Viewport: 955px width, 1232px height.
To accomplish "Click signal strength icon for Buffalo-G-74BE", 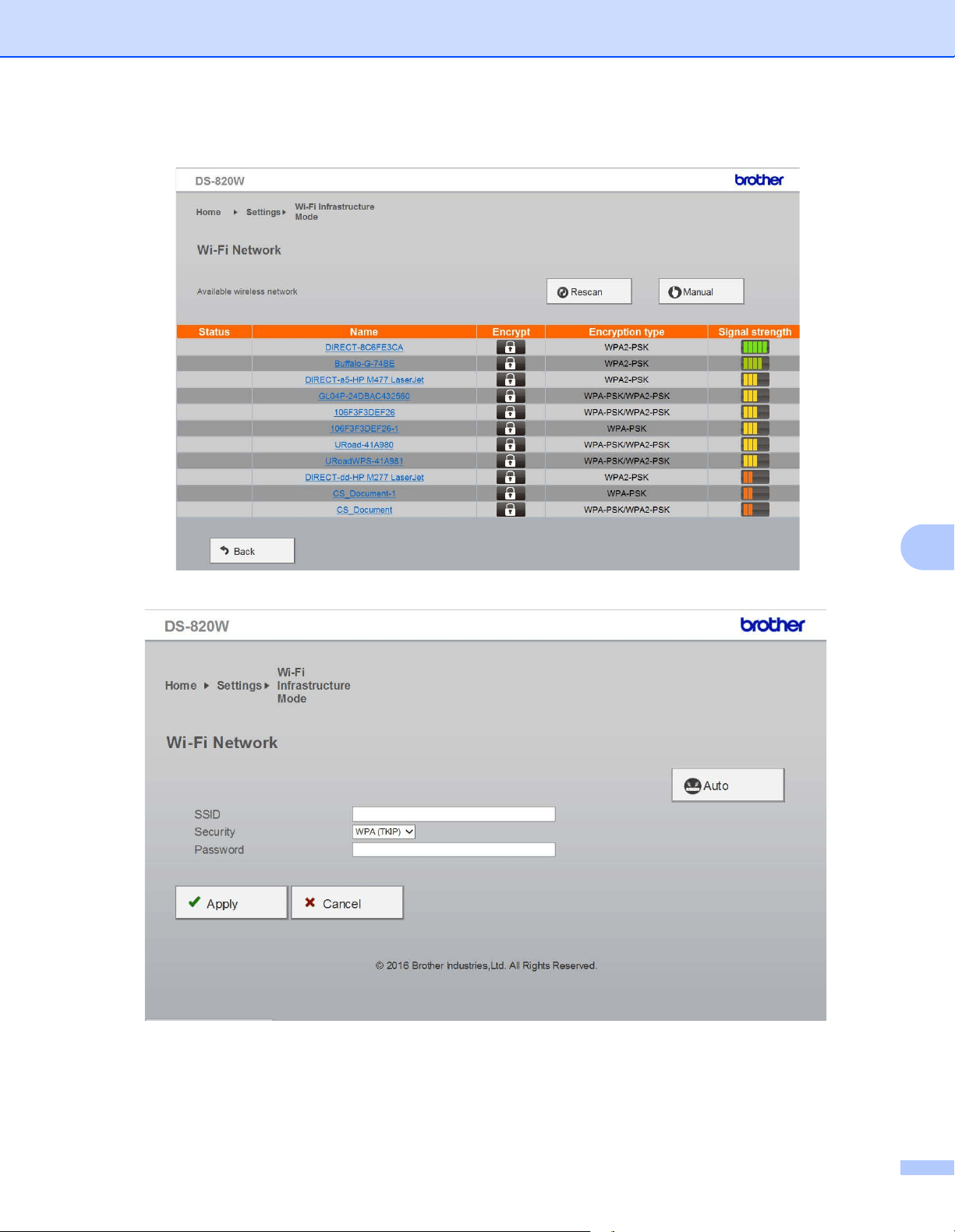I will [x=755, y=364].
